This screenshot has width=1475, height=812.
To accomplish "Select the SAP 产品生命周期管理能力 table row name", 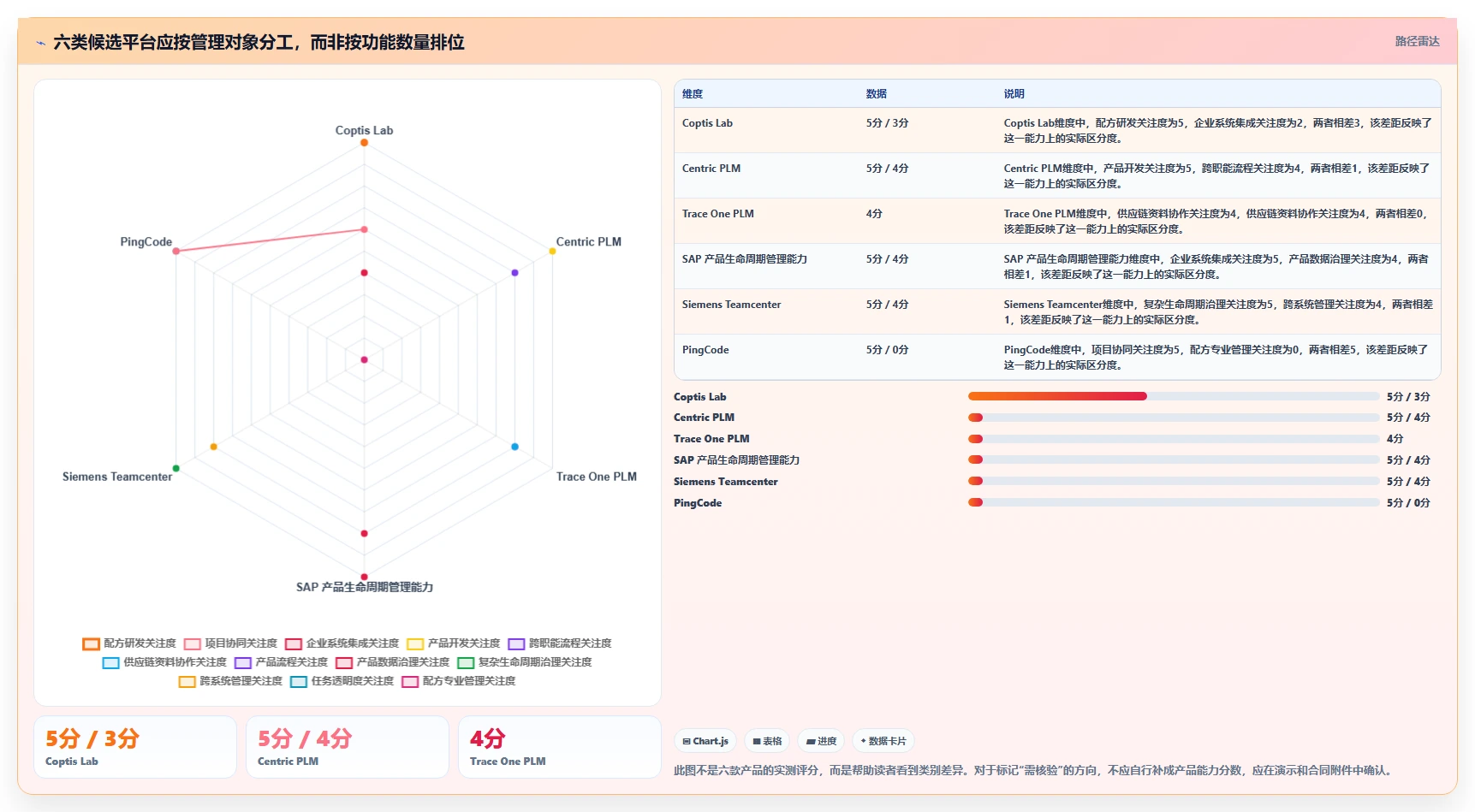I will point(745,259).
